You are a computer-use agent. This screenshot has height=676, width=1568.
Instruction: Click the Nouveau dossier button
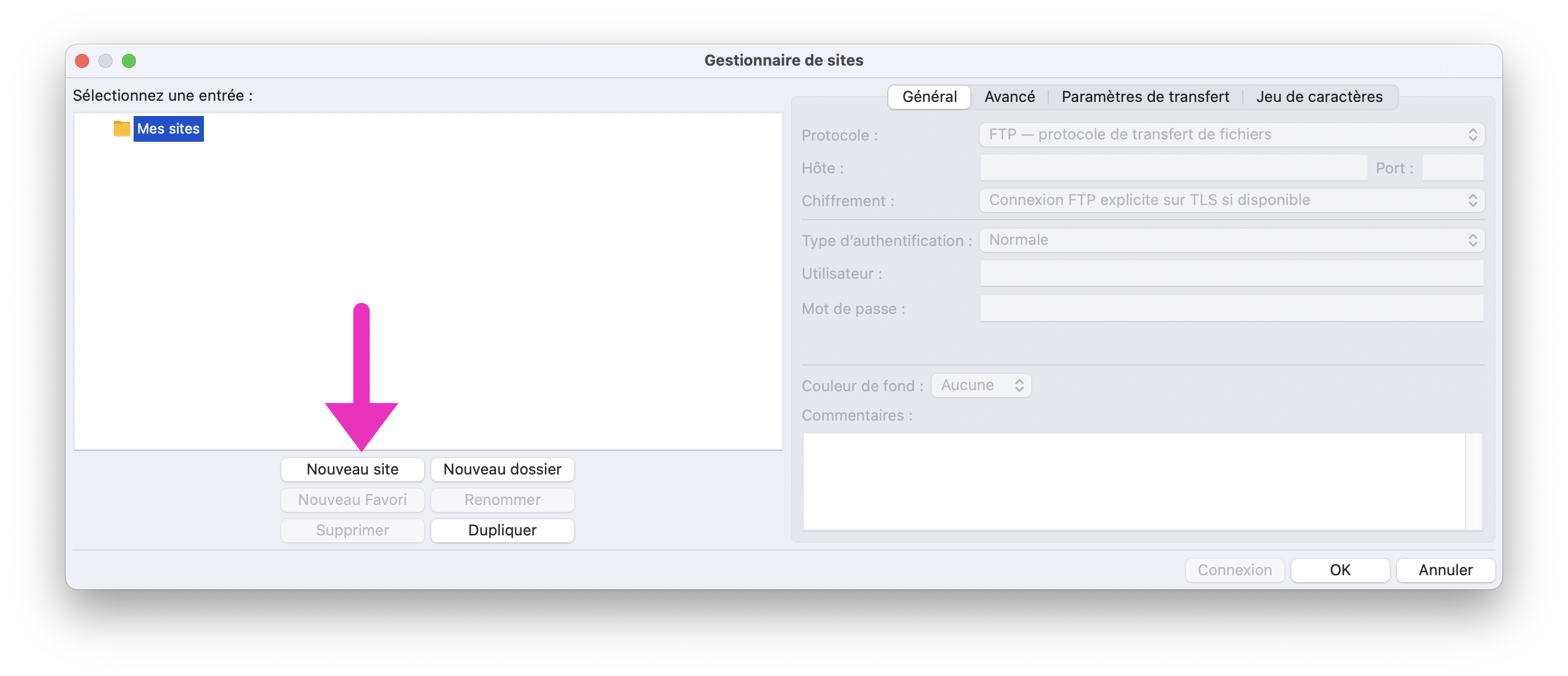[x=502, y=469]
